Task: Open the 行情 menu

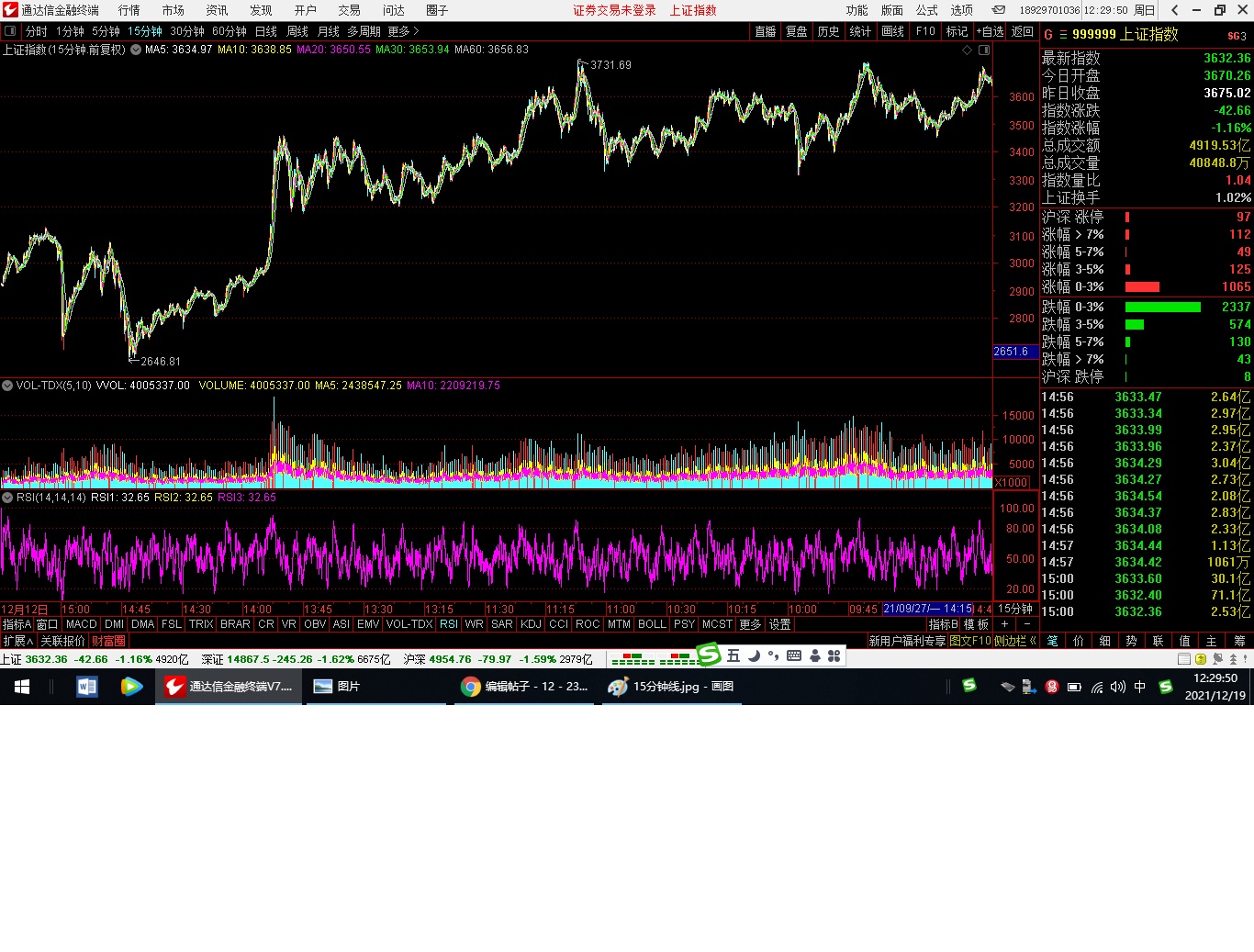Action: click(129, 10)
